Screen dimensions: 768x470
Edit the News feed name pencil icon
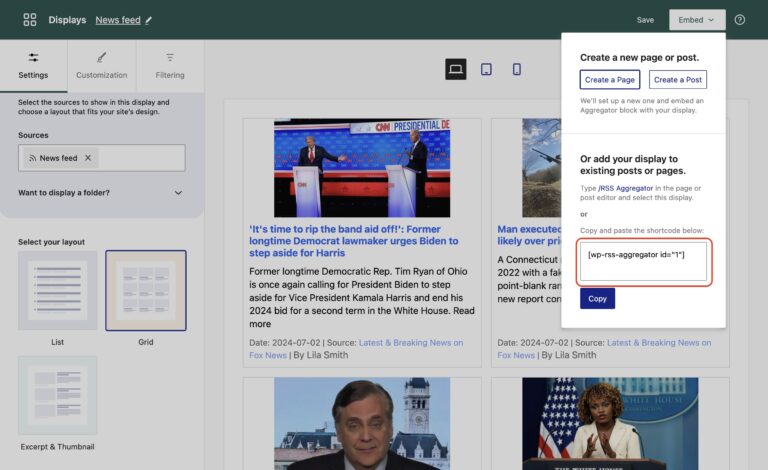148,20
